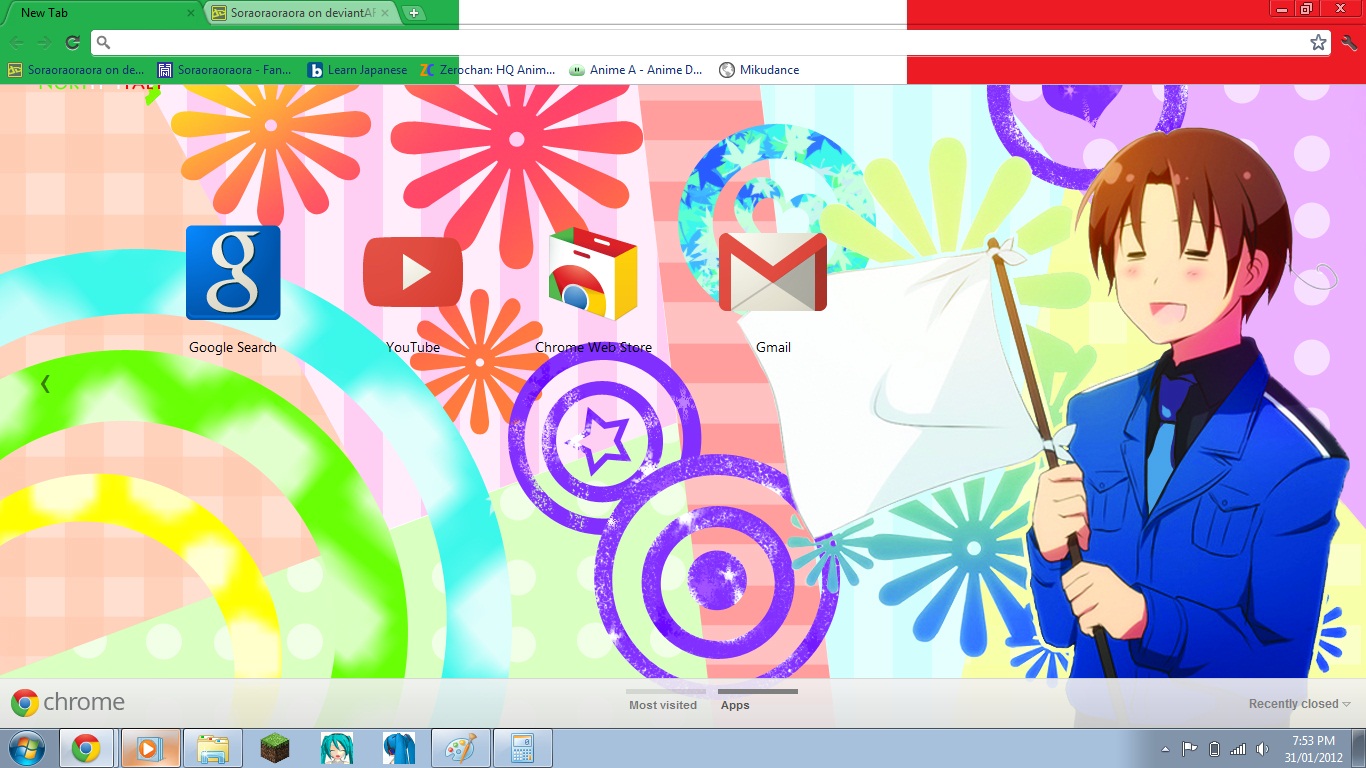Open Windows Media Player from taskbar

click(x=150, y=748)
